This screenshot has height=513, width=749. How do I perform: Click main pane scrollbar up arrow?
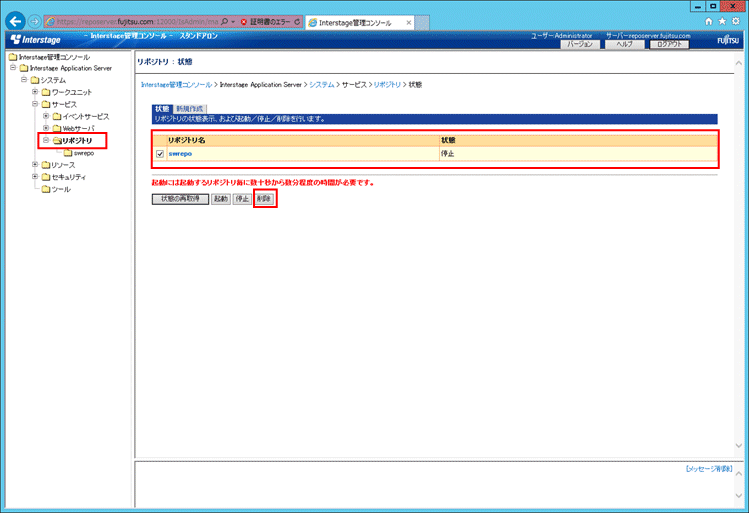click(739, 62)
